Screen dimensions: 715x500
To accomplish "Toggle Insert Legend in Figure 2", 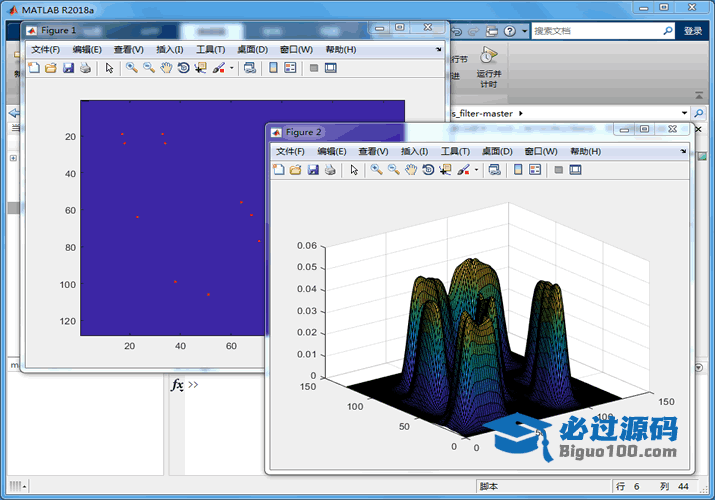I will click(535, 170).
